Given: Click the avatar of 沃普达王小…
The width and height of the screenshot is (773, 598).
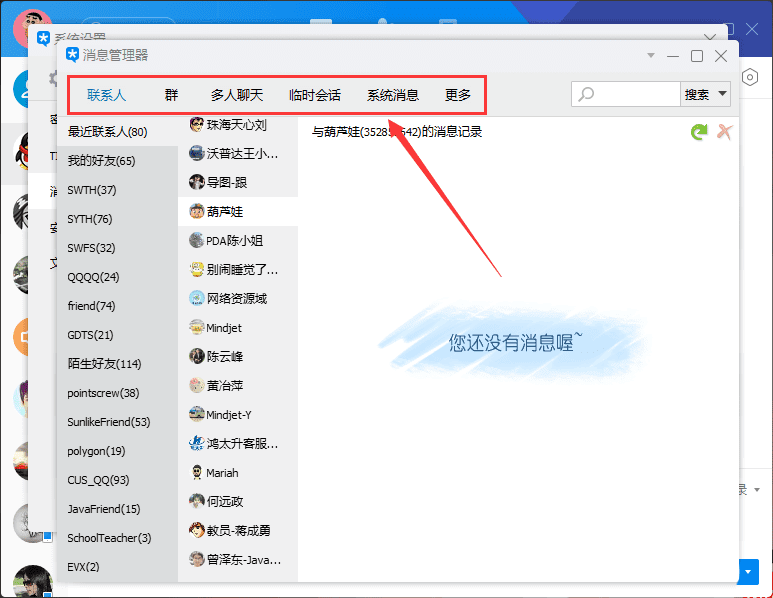Looking at the screenshot, I should [x=197, y=153].
